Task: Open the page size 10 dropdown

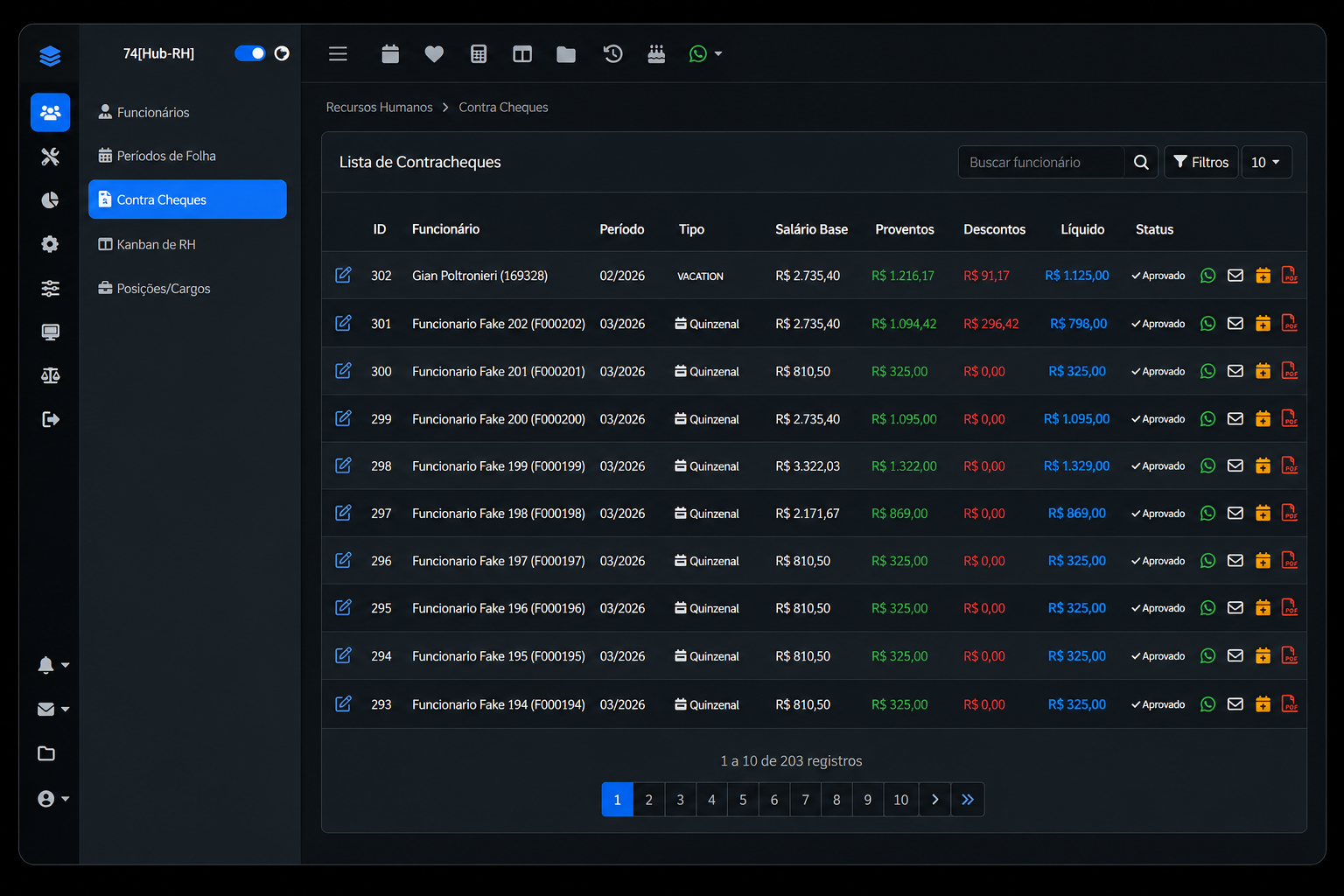Action: [x=1266, y=162]
